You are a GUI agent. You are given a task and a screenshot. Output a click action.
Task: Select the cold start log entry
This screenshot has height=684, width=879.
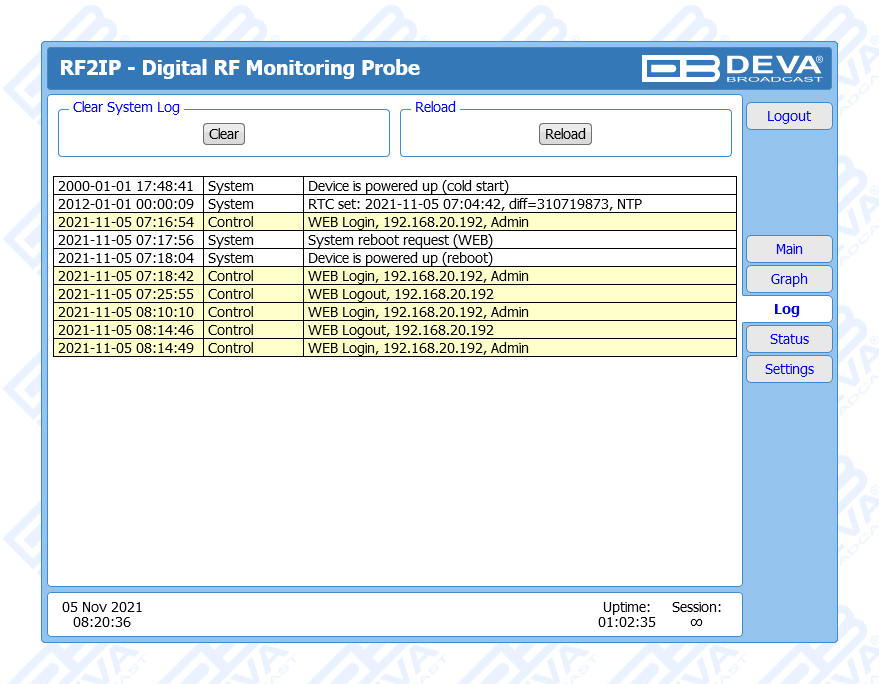(408, 186)
